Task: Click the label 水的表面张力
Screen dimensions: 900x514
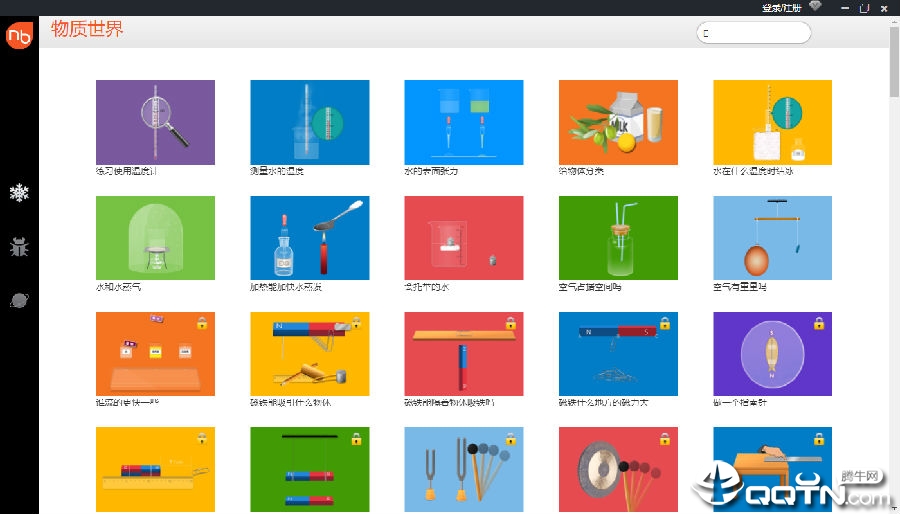Action: tap(431, 171)
